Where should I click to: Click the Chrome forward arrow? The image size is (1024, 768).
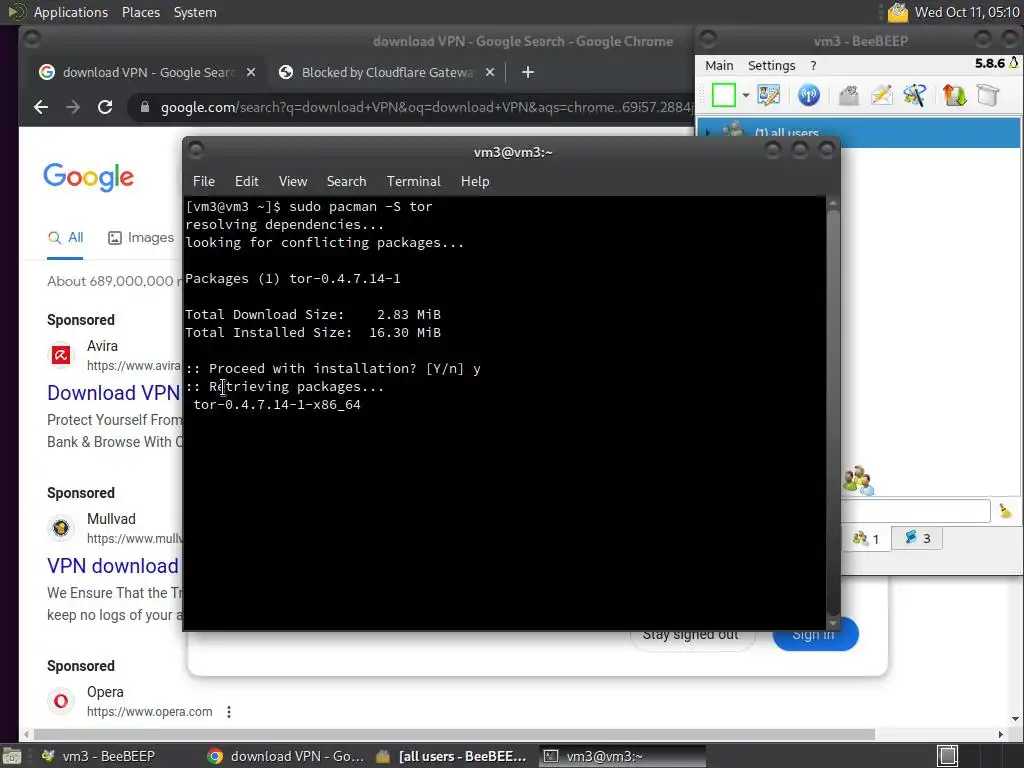pos(72,107)
